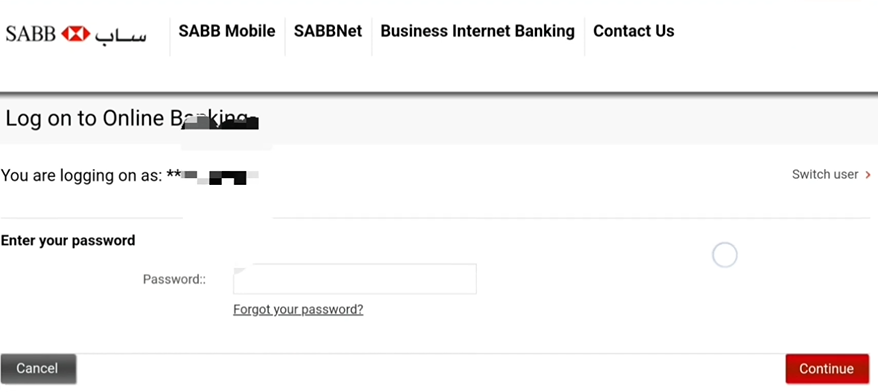Click the Arabic SABB wordmark
This screenshot has width=878, height=392.
(x=120, y=34)
